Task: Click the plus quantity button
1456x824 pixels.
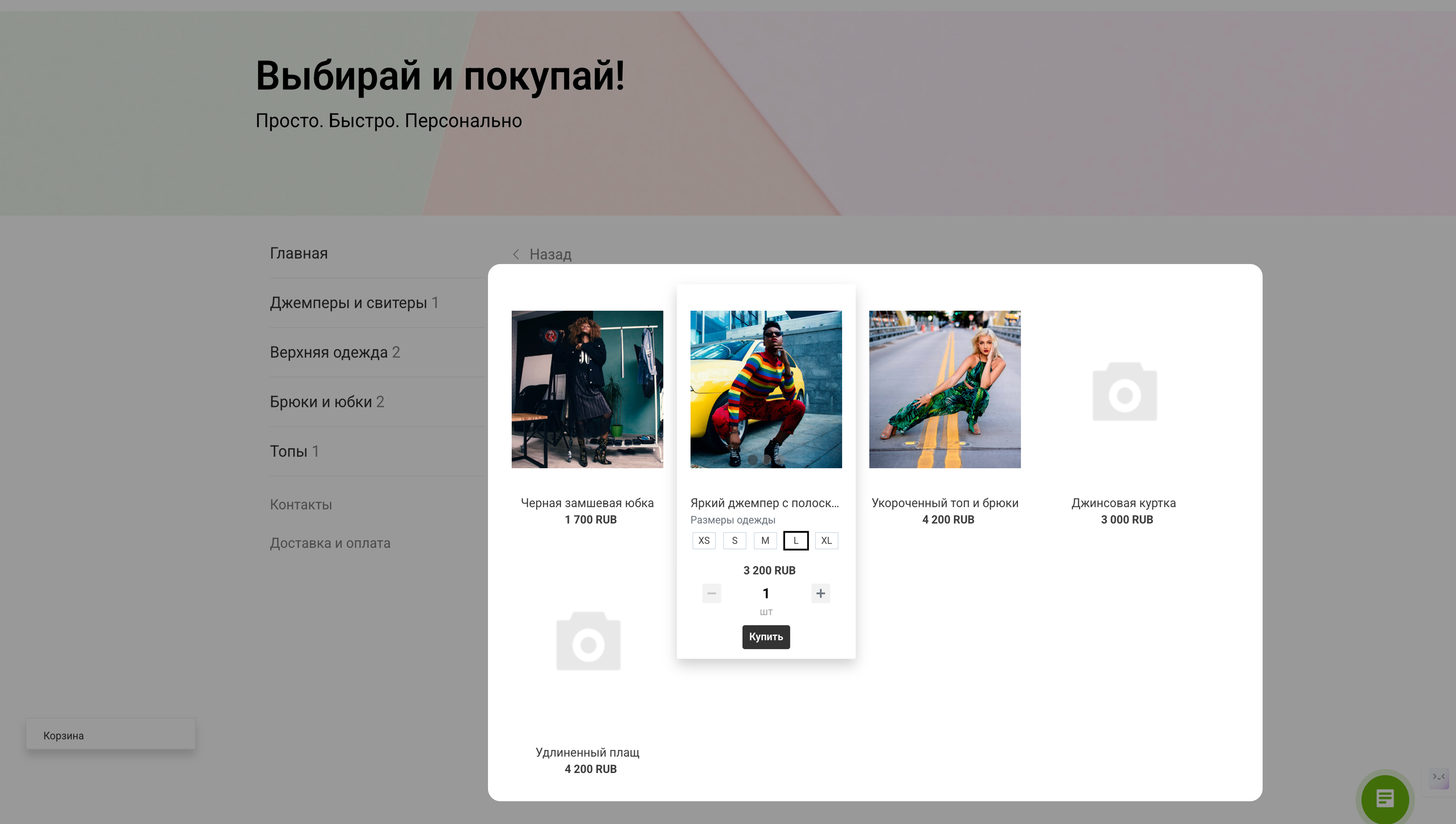Action: coord(820,593)
